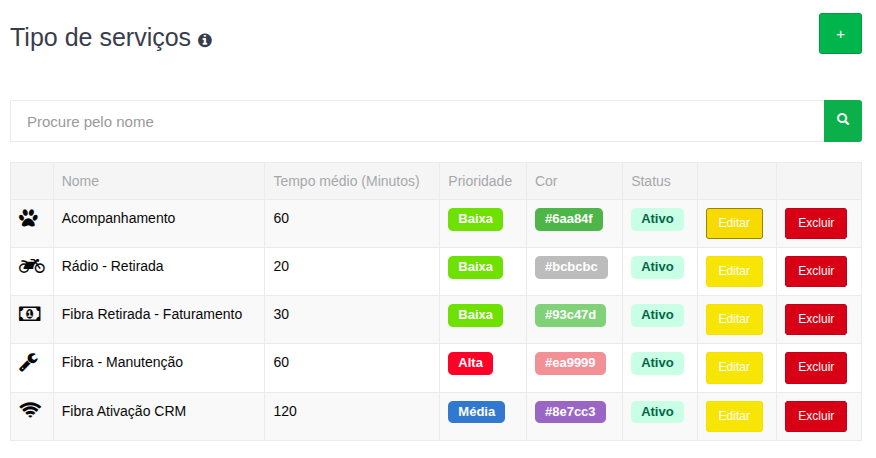Viewport: 876px width, 458px height.
Task: Delete the Rádio - Retirada service
Action: tap(815, 271)
